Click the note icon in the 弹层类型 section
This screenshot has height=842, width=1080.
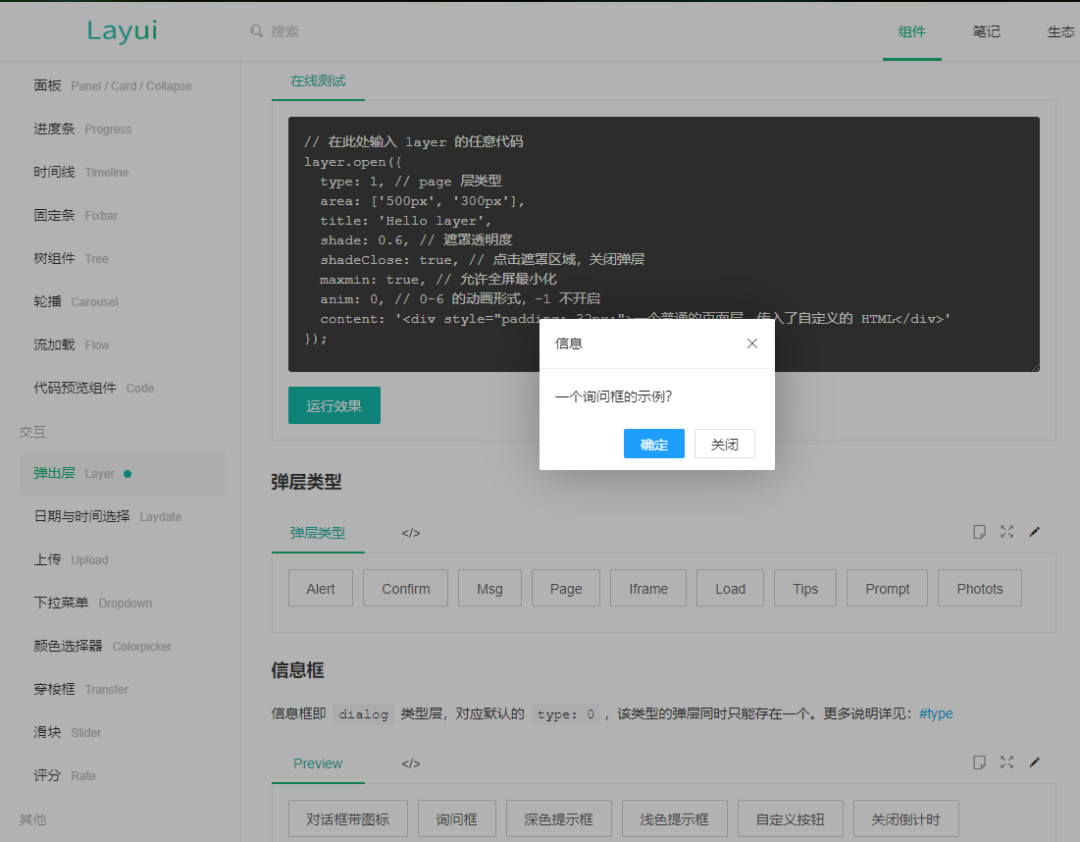pos(979,532)
